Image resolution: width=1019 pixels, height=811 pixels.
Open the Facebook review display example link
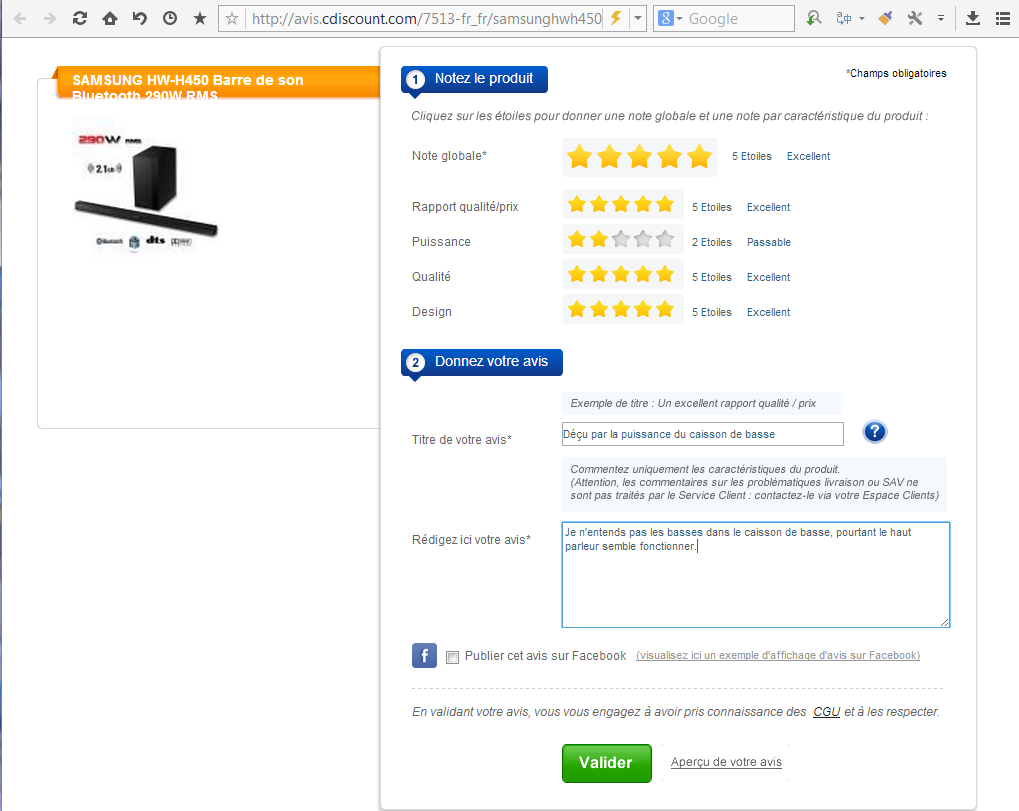click(x=778, y=656)
